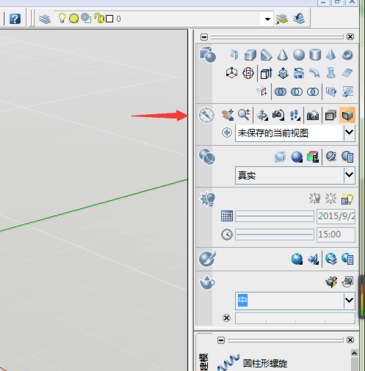This screenshot has width=365, height=371.
Task: Open the 3D navigation compass panel
Action: click(x=207, y=116)
